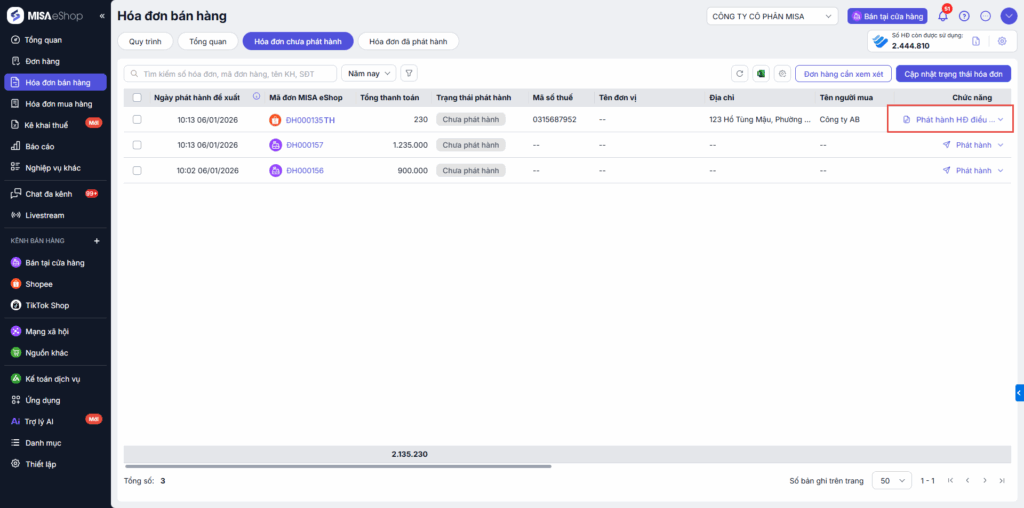The height and width of the screenshot is (508, 1024).
Task: Click the refresh icon above the table
Action: click(740, 74)
